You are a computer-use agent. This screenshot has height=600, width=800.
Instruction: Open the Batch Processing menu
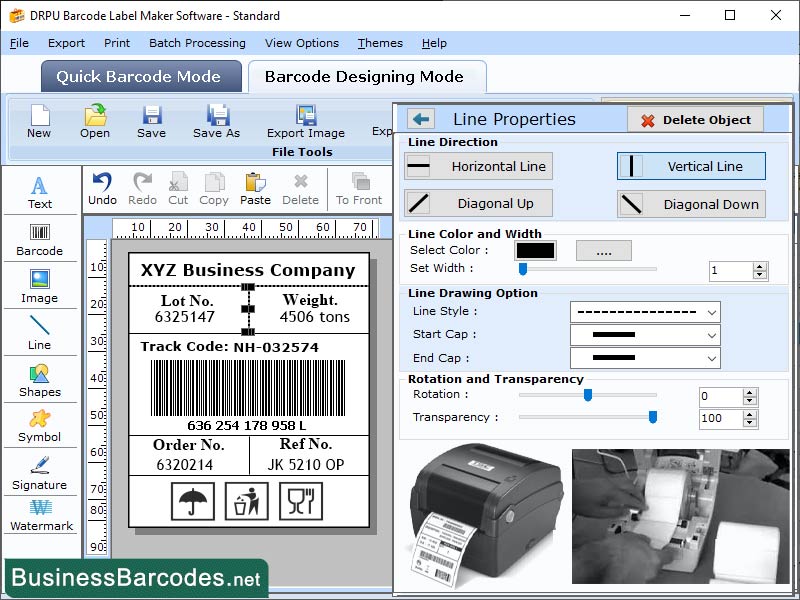tap(197, 43)
